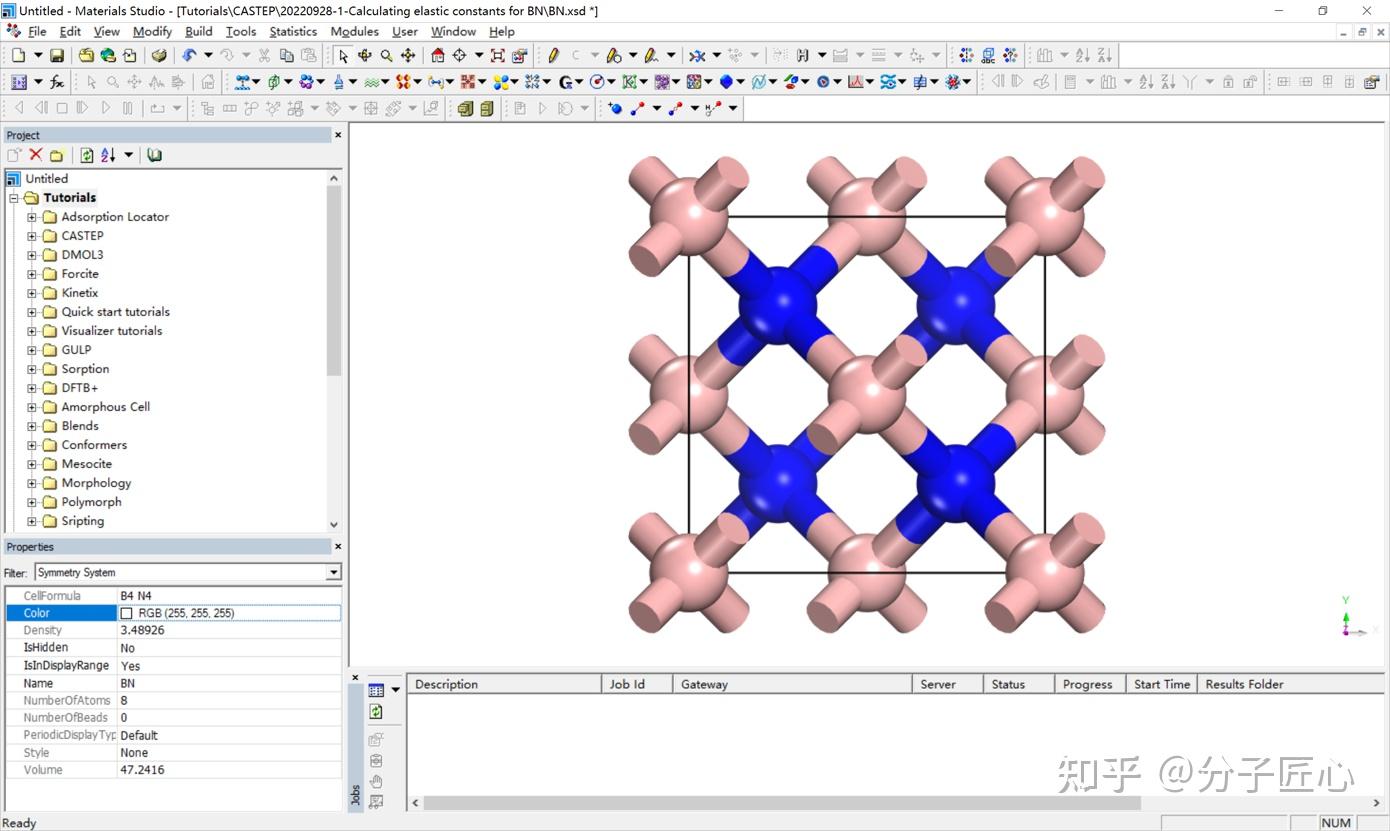Sort project items alphabetically

pos(106,155)
